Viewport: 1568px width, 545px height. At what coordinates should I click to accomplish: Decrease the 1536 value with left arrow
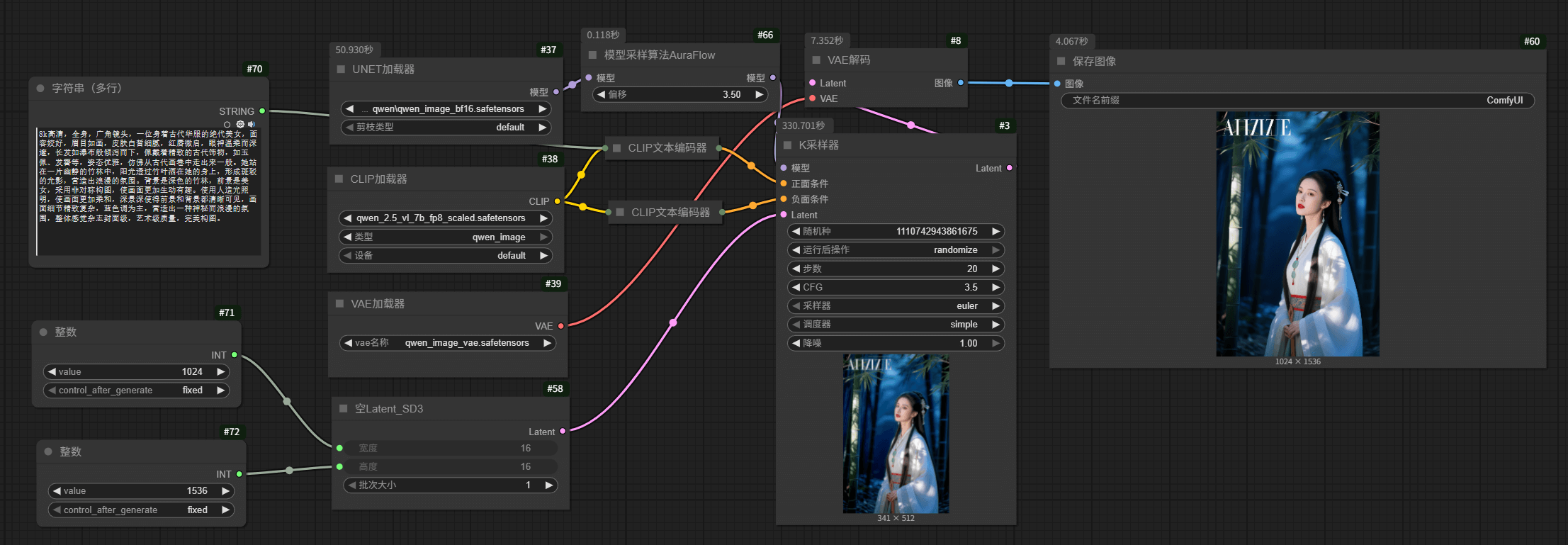(57, 490)
